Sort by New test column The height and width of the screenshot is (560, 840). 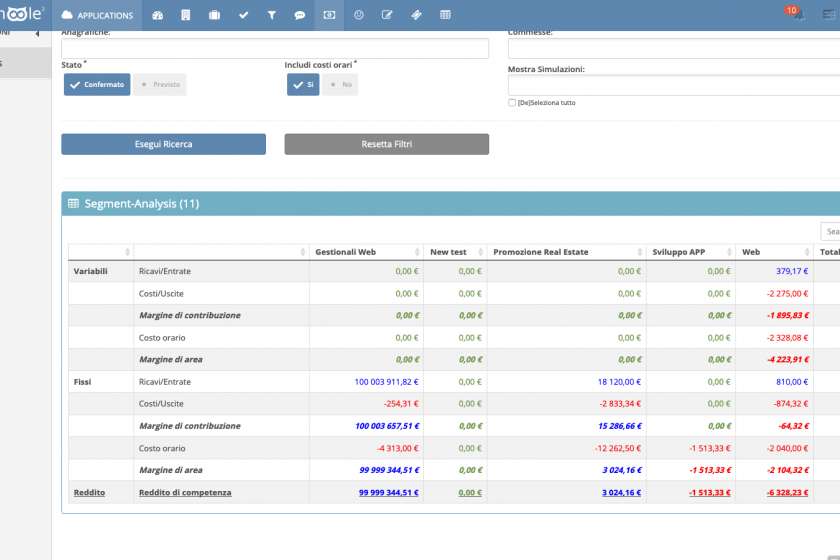tap(455, 252)
